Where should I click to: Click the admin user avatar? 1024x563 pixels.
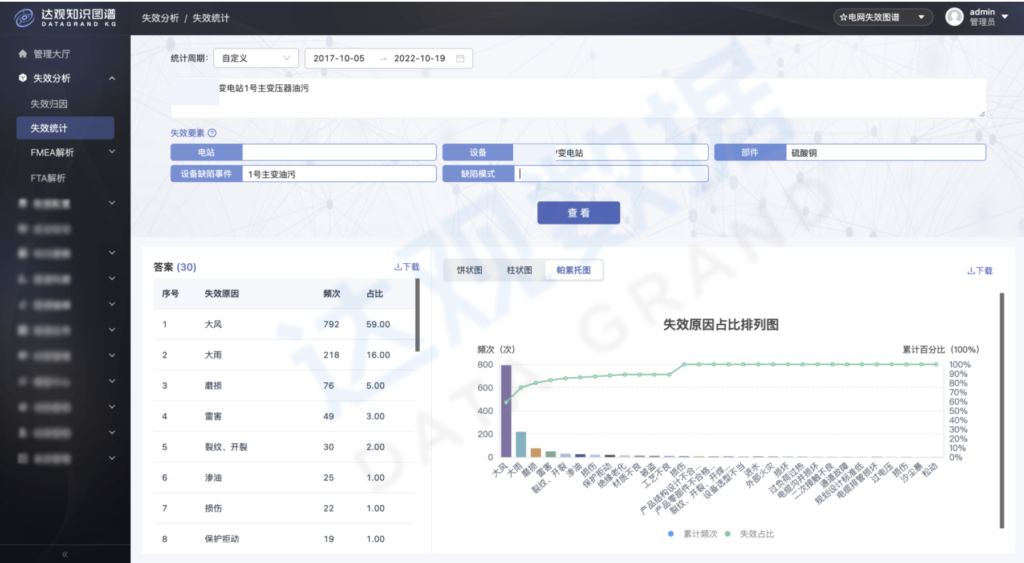click(954, 17)
